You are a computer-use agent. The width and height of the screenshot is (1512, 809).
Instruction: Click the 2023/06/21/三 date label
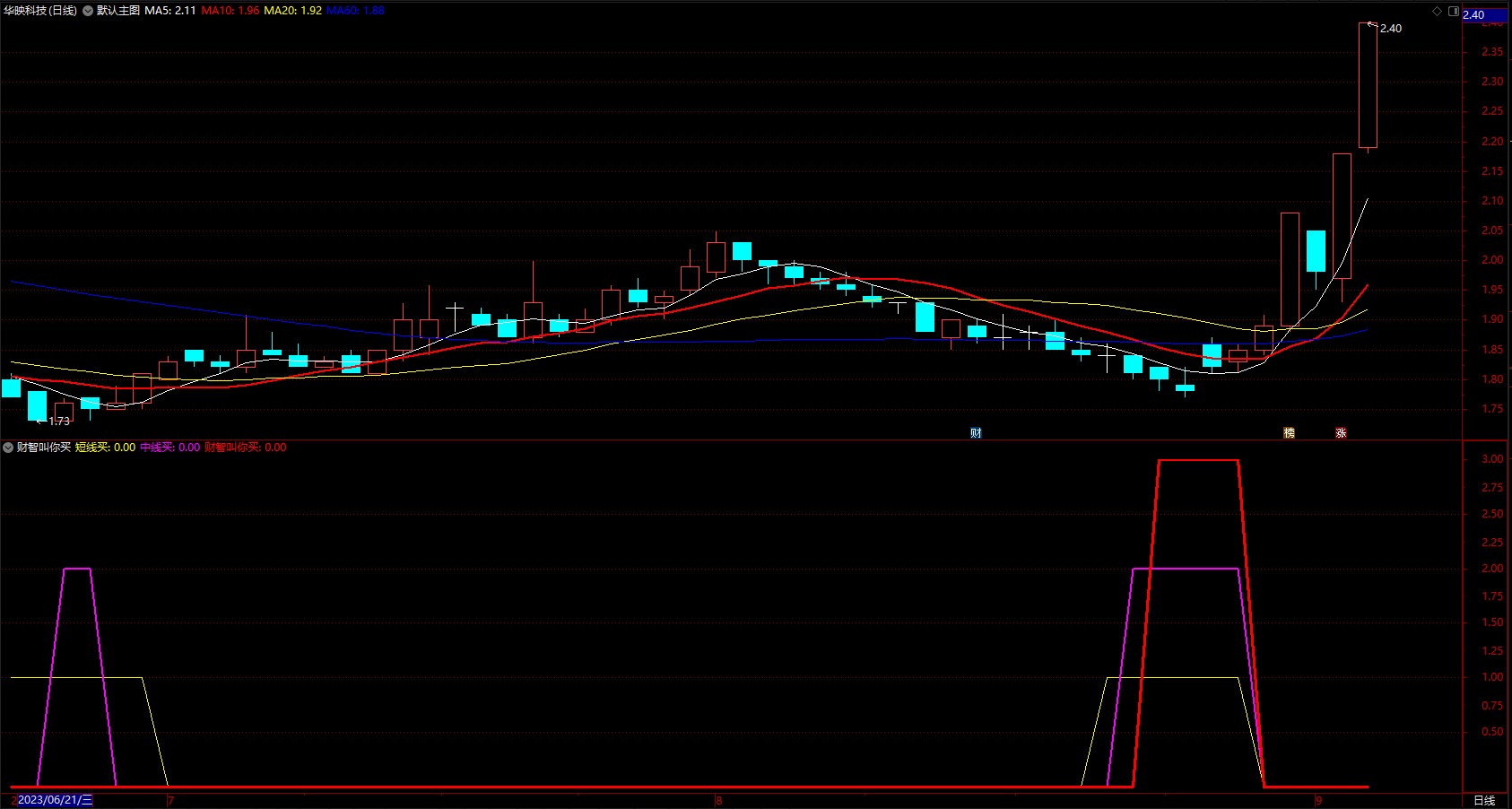pyautogui.click(x=55, y=800)
